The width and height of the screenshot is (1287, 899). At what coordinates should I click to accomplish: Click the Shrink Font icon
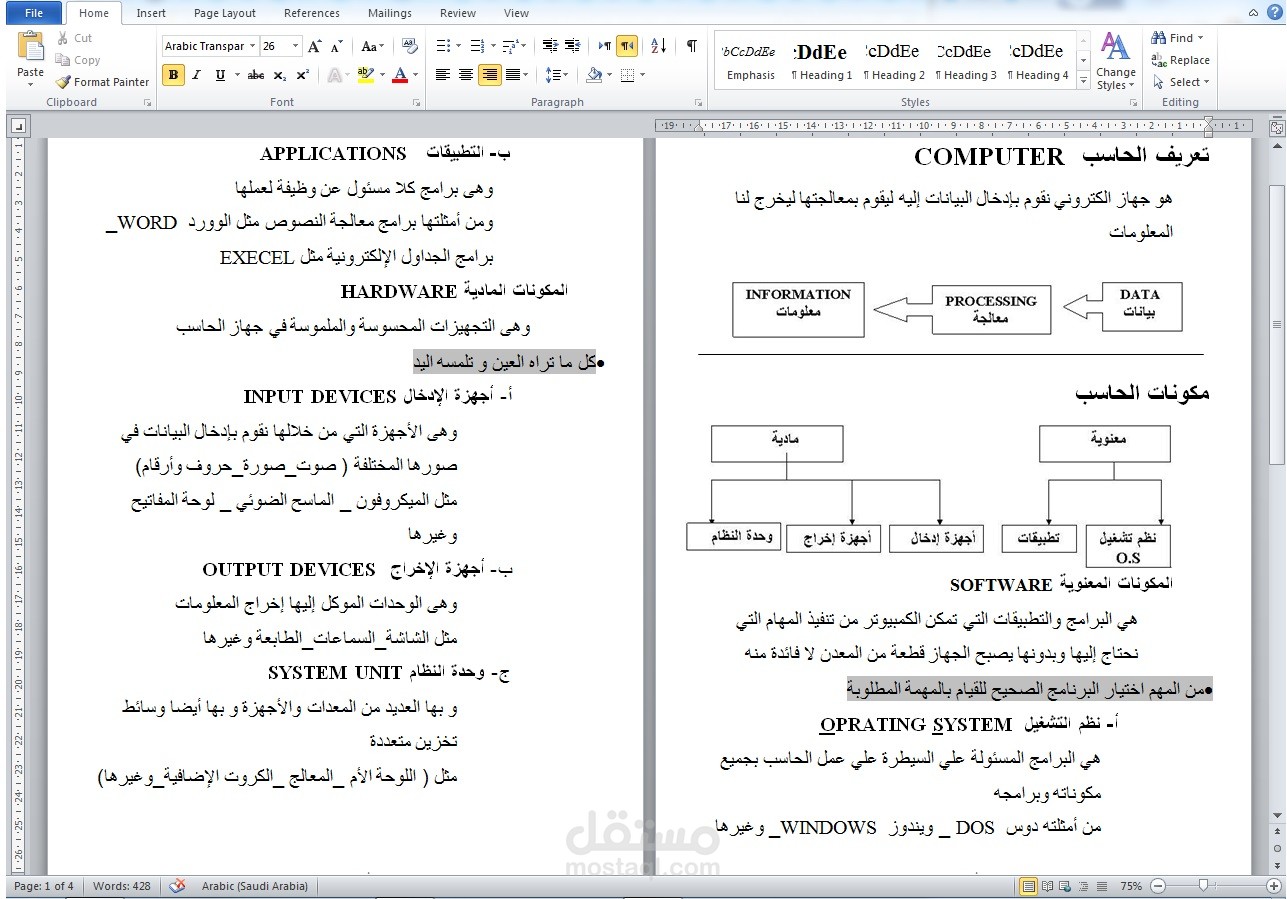point(337,46)
